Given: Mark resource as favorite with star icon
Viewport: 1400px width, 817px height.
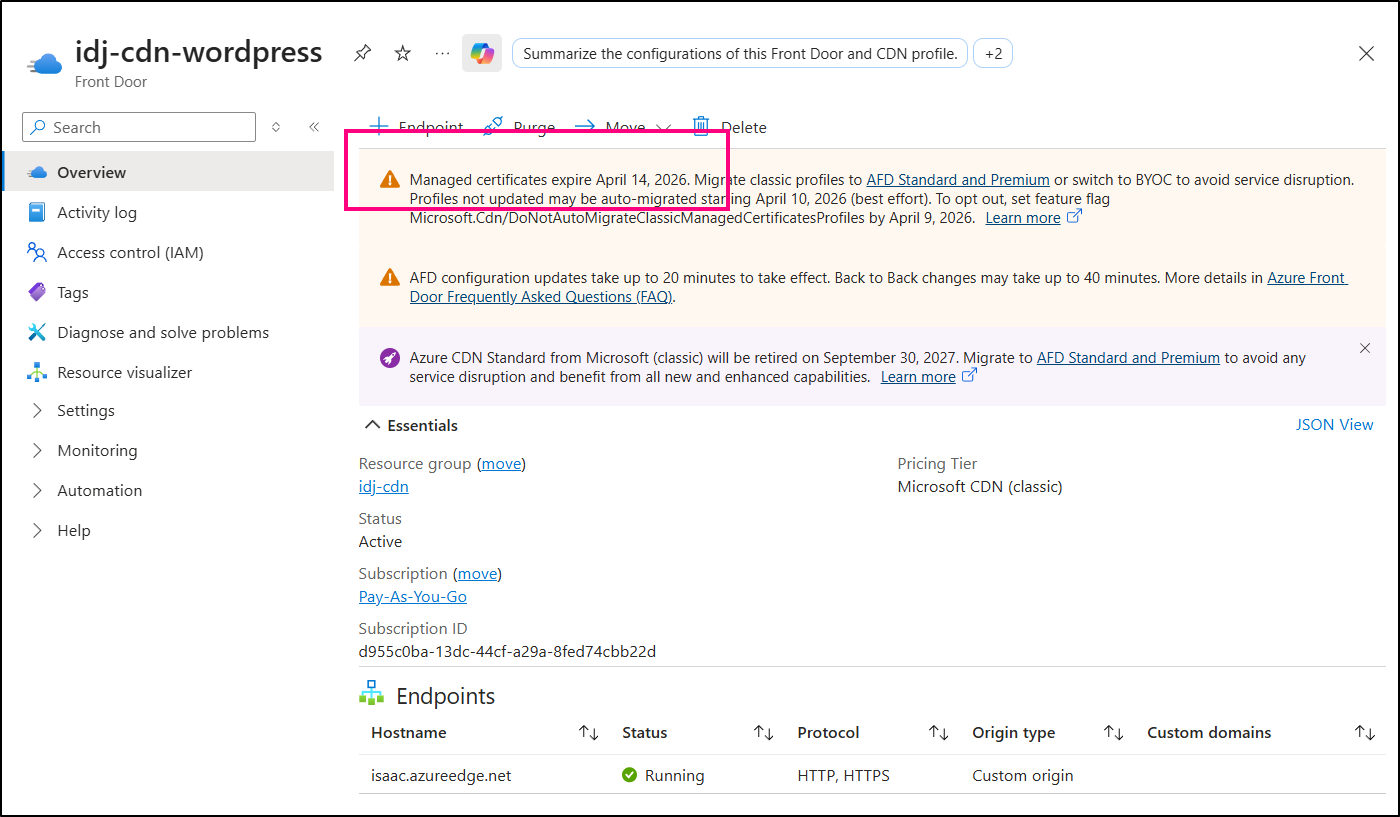Looking at the screenshot, I should point(403,54).
